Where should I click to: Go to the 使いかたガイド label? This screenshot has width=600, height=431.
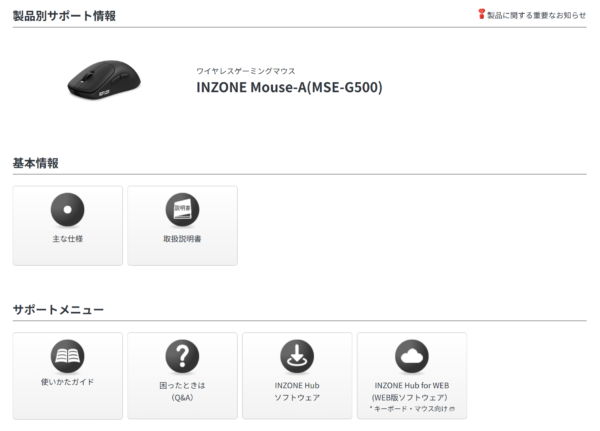tap(67, 384)
